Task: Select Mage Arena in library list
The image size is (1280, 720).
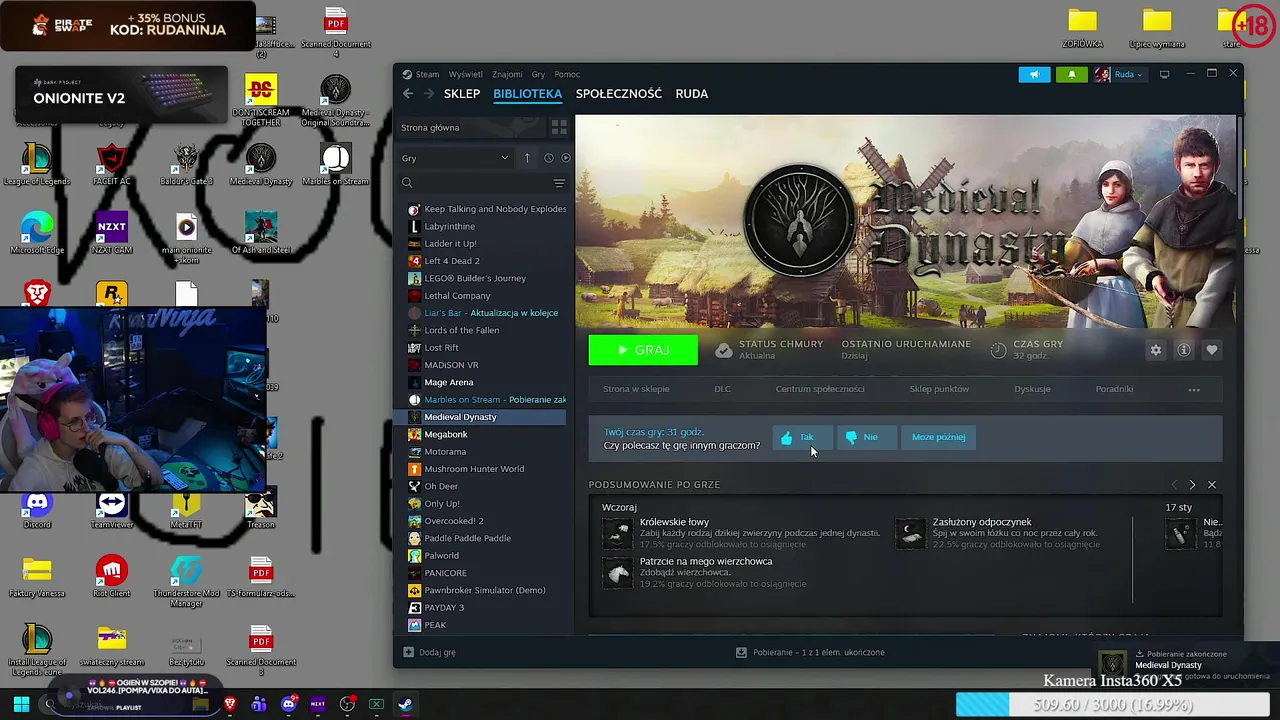Action: coord(487,382)
